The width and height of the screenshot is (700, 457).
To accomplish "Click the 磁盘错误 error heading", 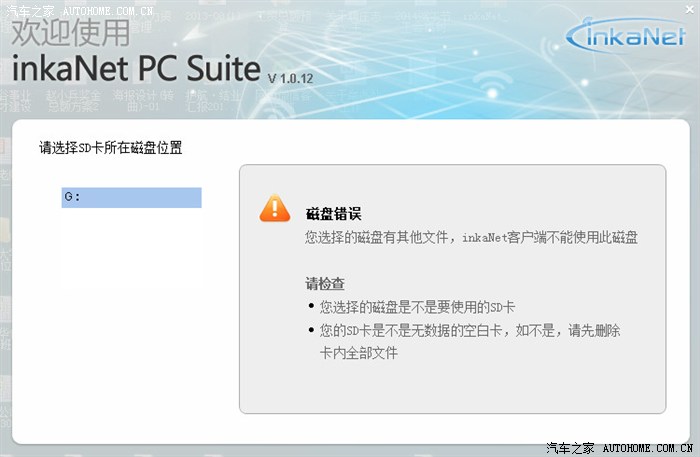I will click(x=333, y=214).
